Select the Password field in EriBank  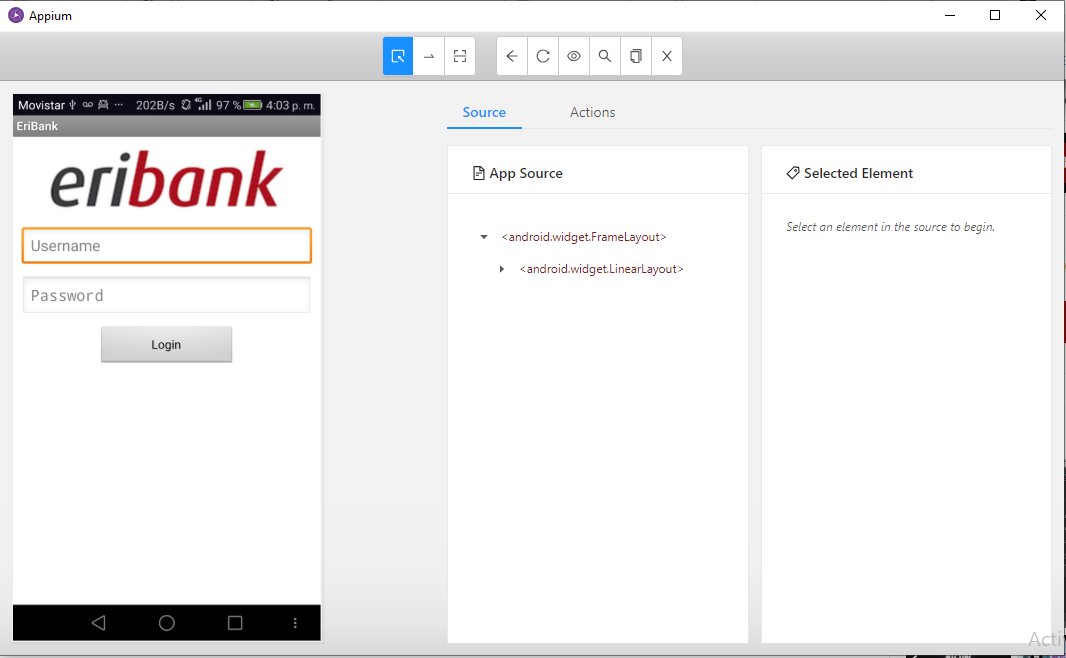tap(167, 295)
